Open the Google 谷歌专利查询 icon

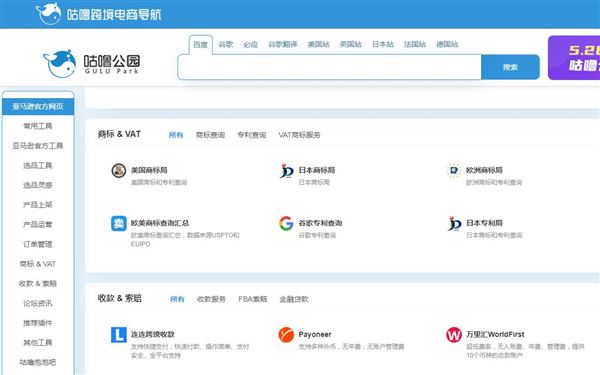286,223
